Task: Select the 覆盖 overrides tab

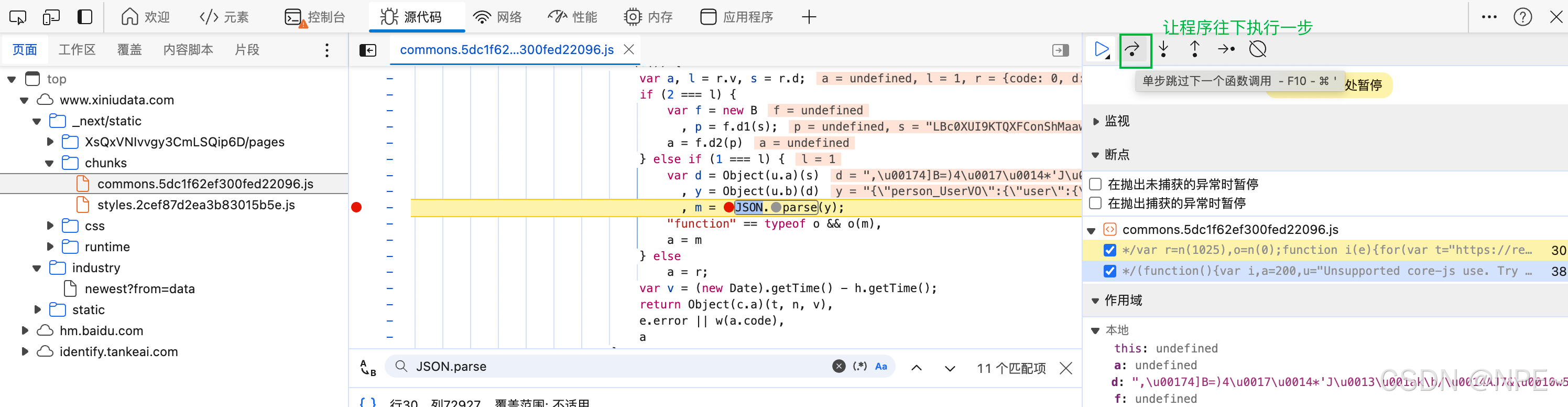Action: tap(129, 50)
